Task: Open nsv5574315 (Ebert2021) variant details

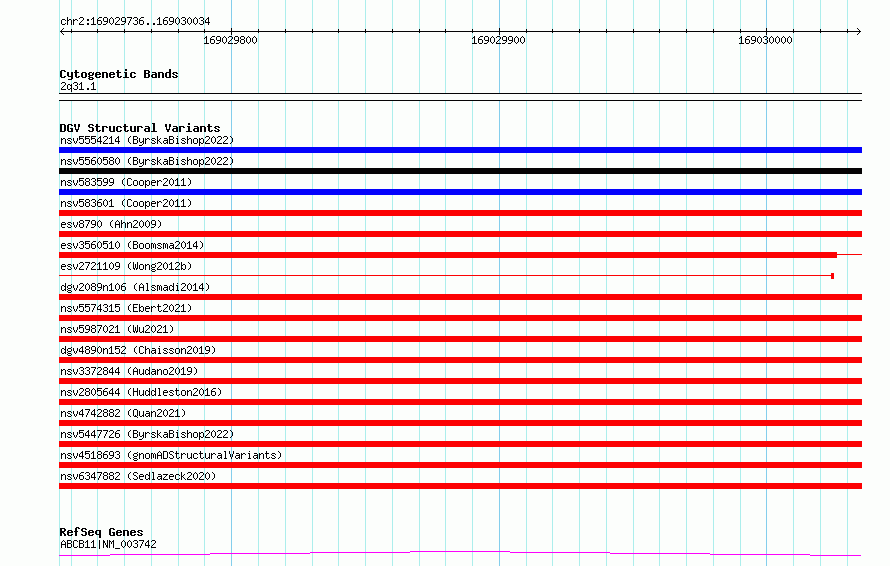Action: [126, 308]
